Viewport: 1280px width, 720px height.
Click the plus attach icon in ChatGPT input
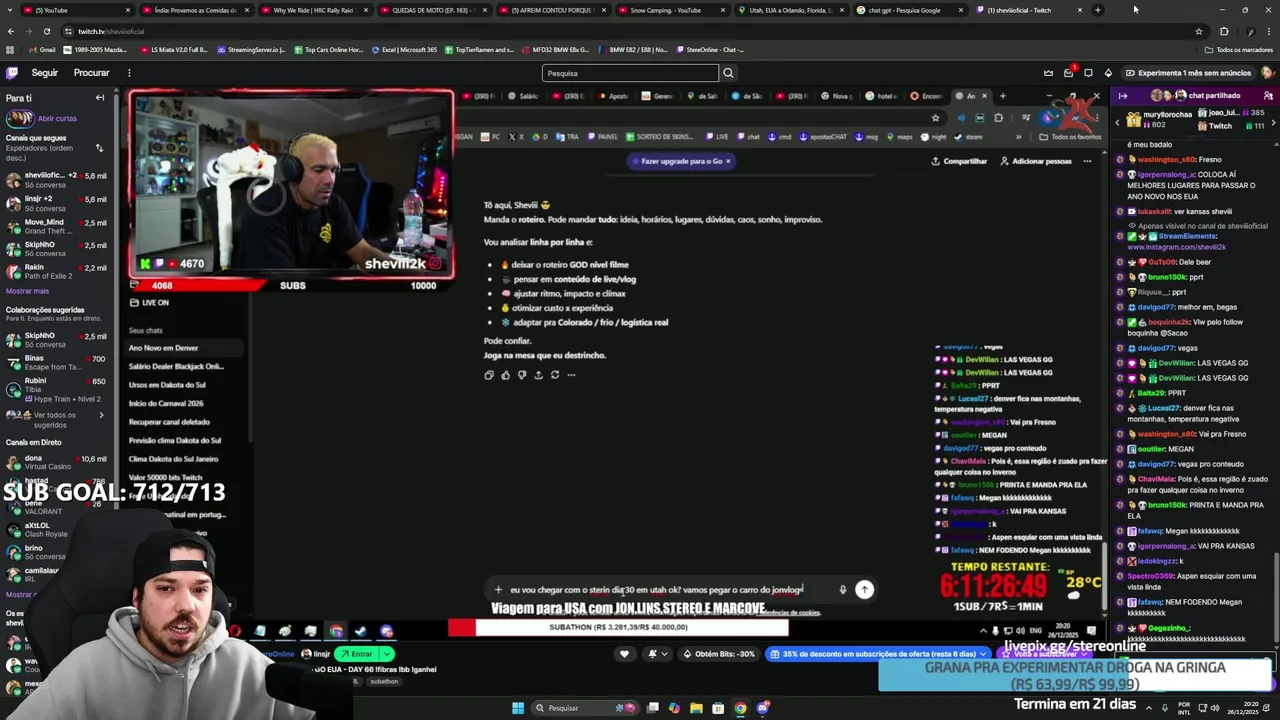(498, 590)
